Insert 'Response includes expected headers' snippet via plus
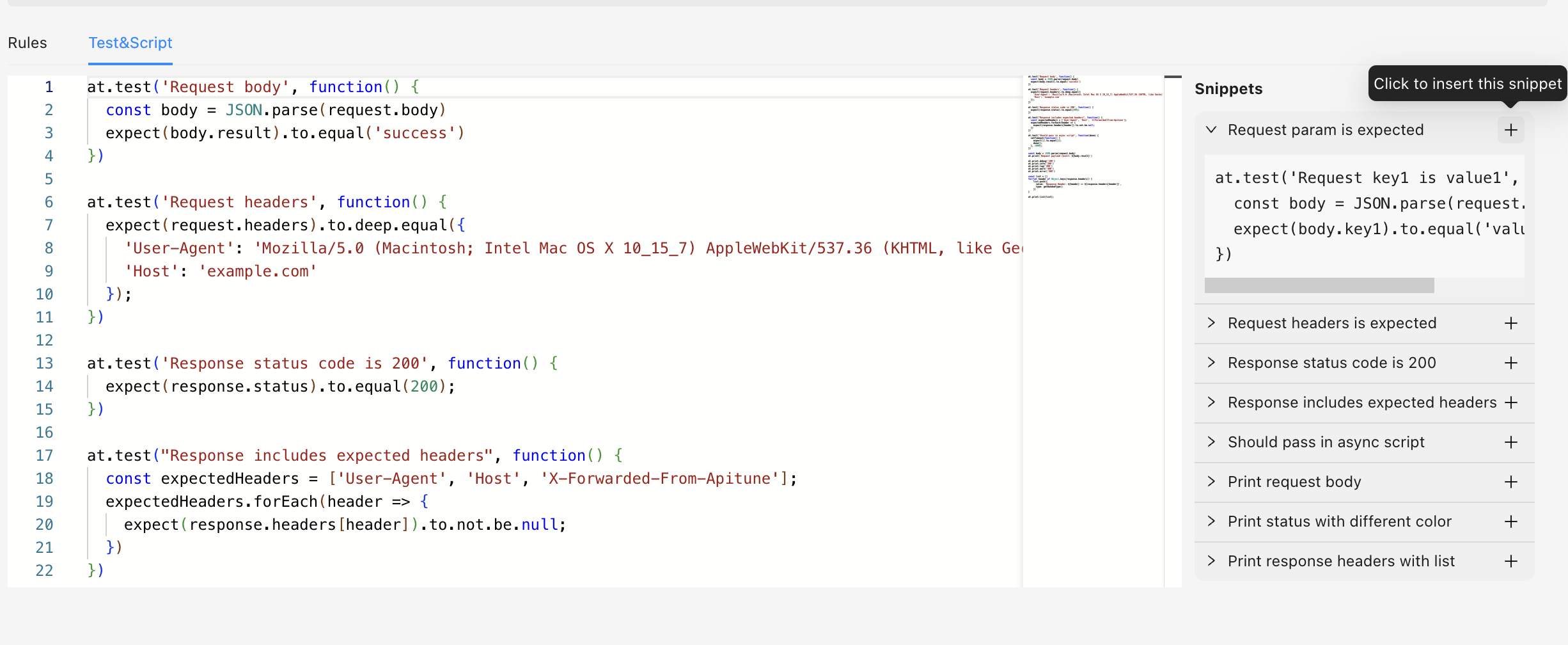This screenshot has height=645, width=1568. [1511, 402]
